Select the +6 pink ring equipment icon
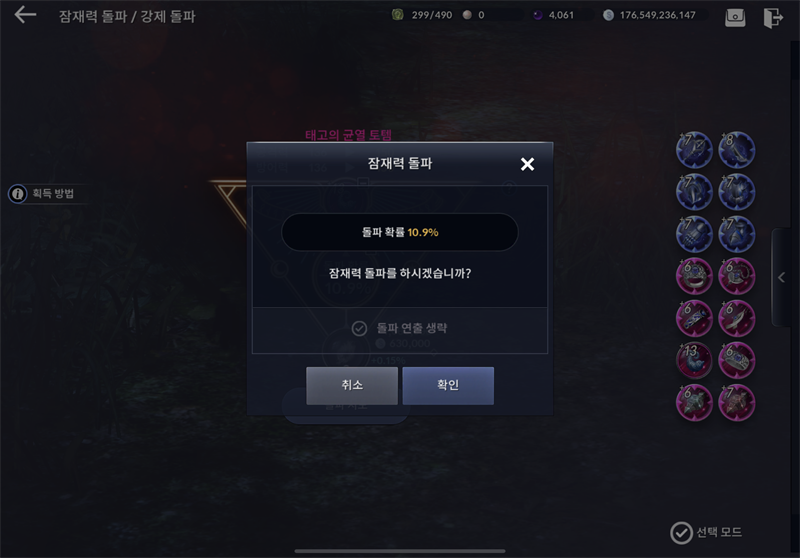This screenshot has height=558, width=800. [694, 276]
